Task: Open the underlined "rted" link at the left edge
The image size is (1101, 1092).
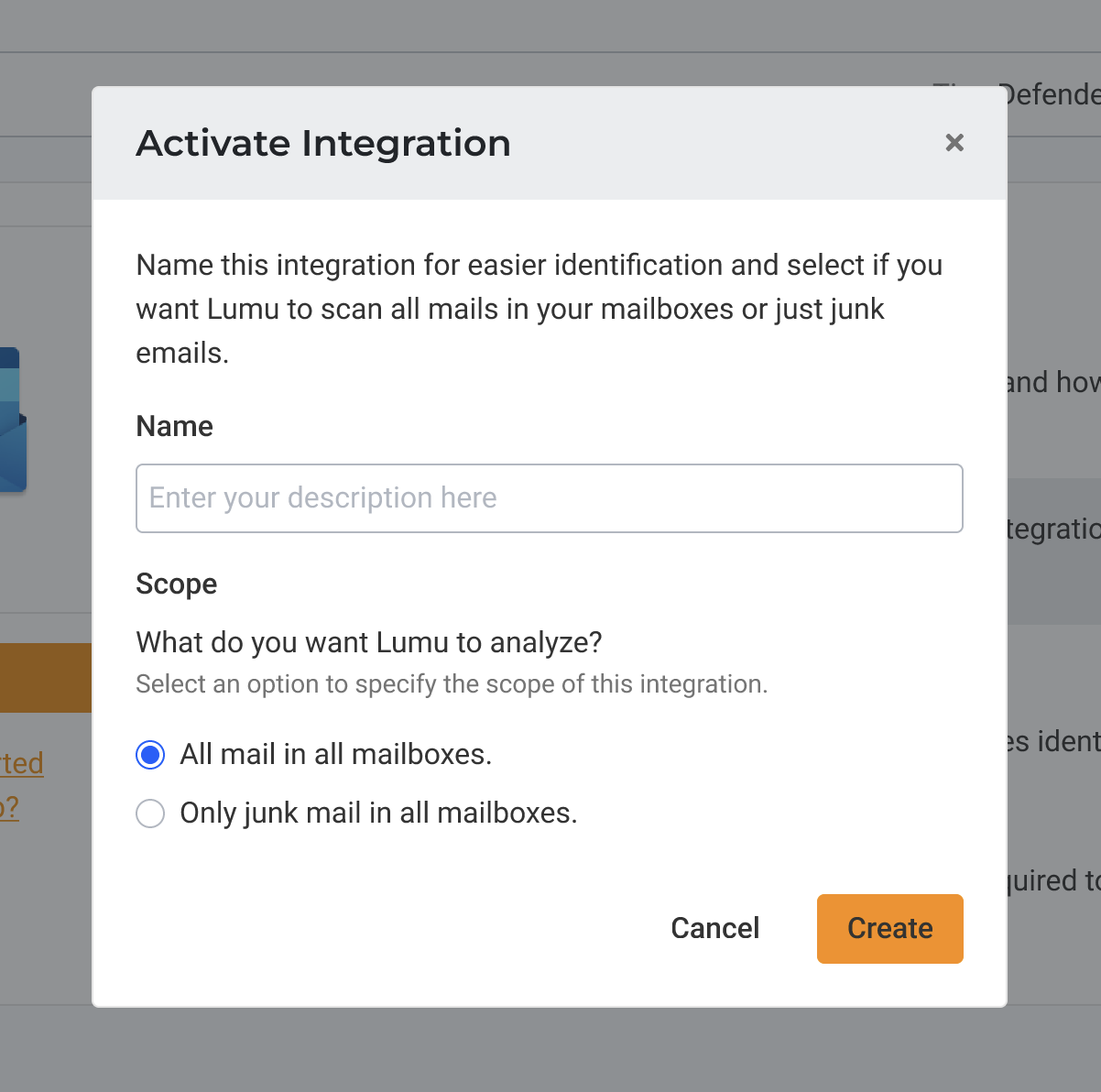Action: [22, 763]
